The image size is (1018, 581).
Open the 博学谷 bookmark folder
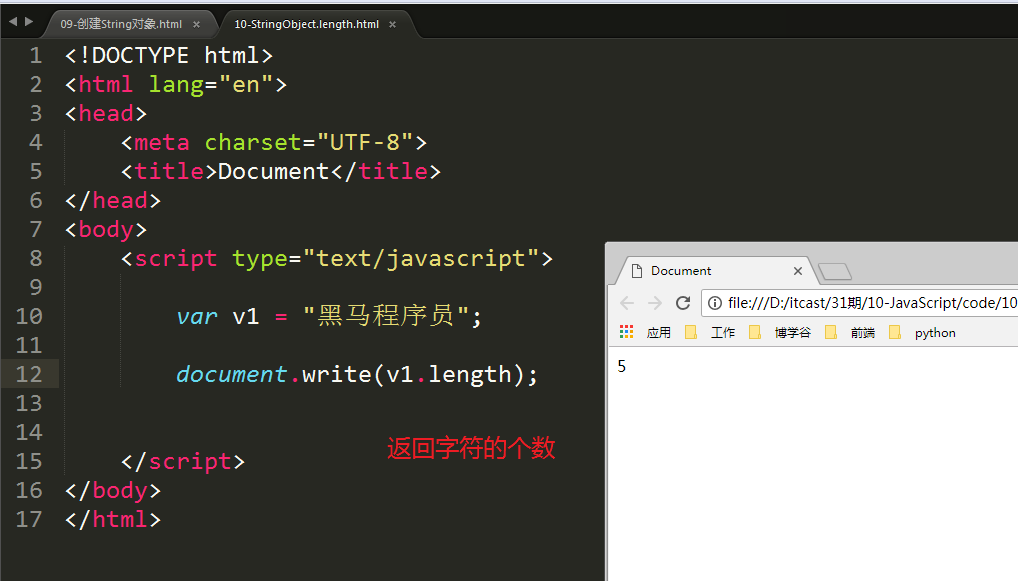[780, 332]
